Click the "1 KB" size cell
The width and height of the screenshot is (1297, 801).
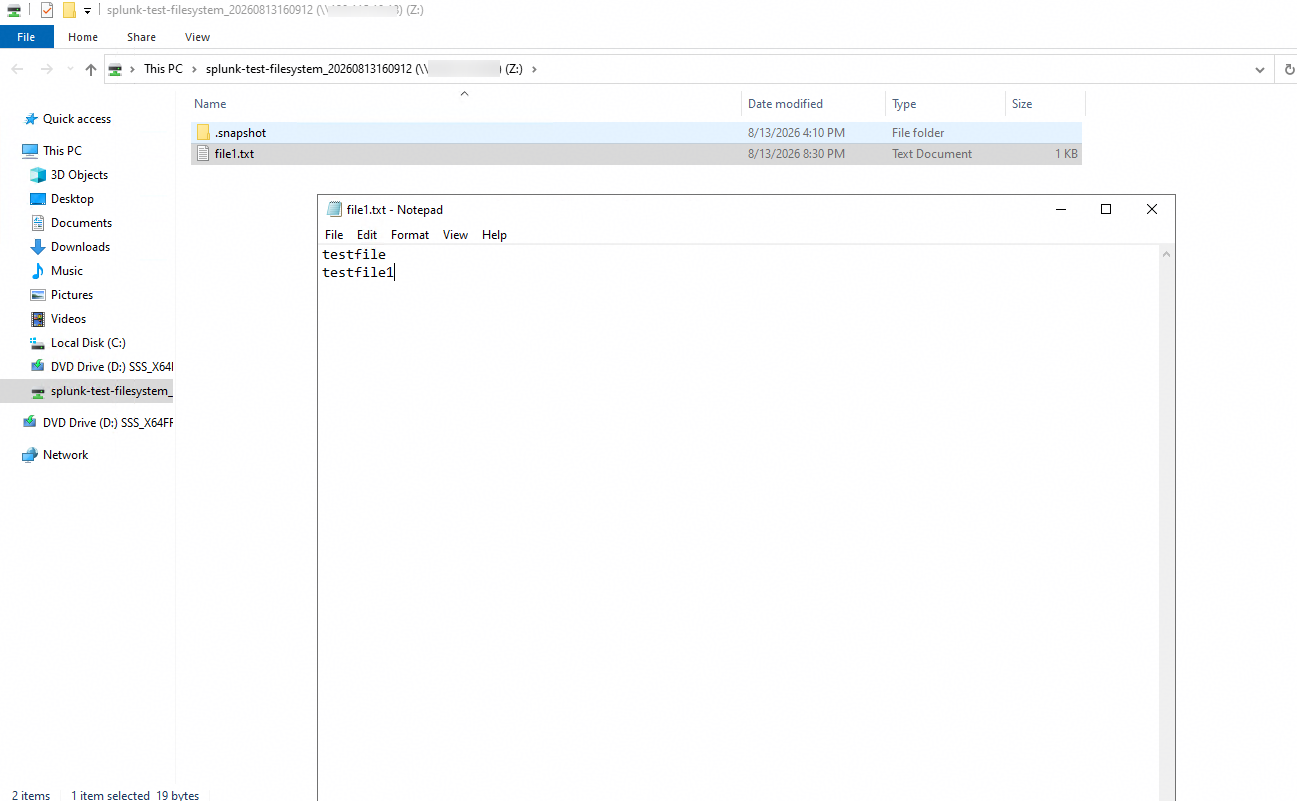point(1066,154)
